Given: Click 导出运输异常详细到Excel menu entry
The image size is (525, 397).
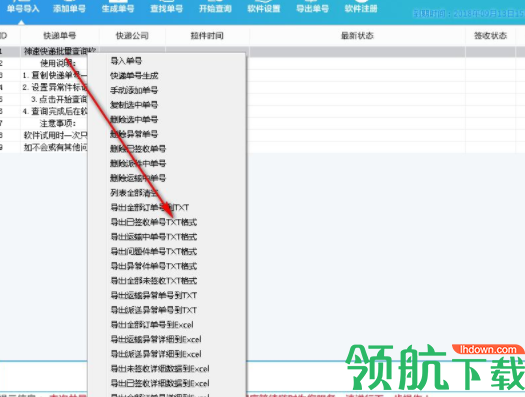Looking at the screenshot, I should [156, 339].
